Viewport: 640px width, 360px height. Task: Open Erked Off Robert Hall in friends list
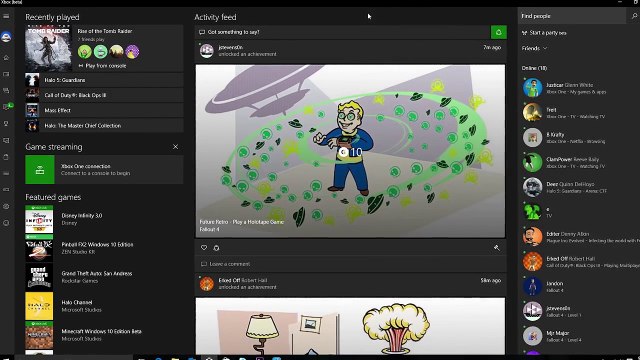580,262
